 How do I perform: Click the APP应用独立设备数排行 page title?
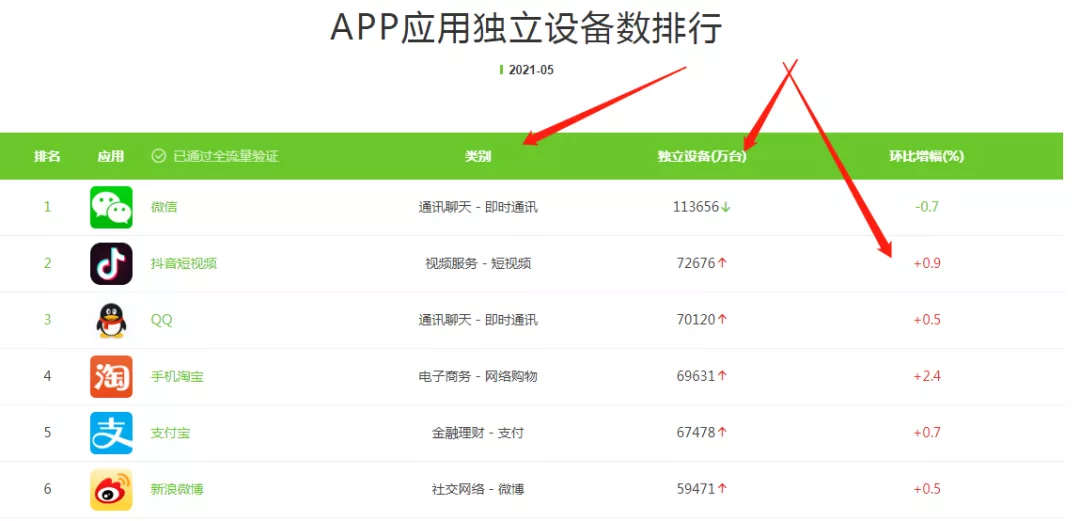tap(526, 28)
